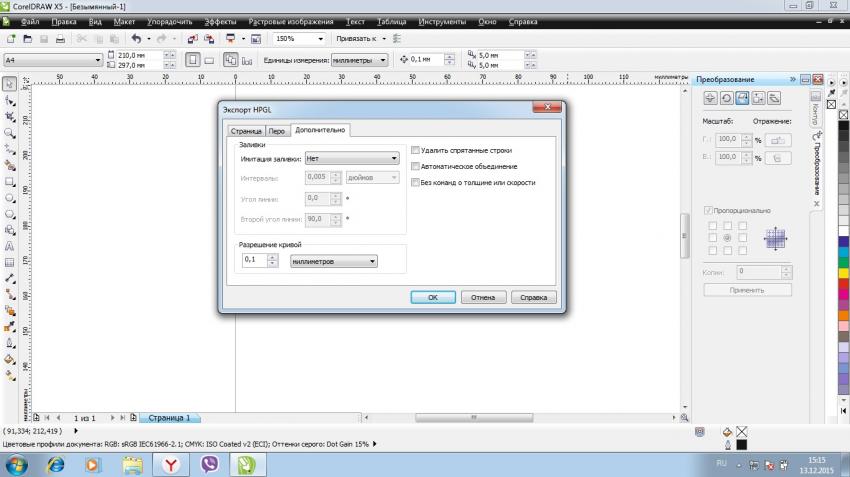Screen dimensions: 850x477
Task: Switch to the 'Перо' tab
Action: pyautogui.click(x=277, y=130)
